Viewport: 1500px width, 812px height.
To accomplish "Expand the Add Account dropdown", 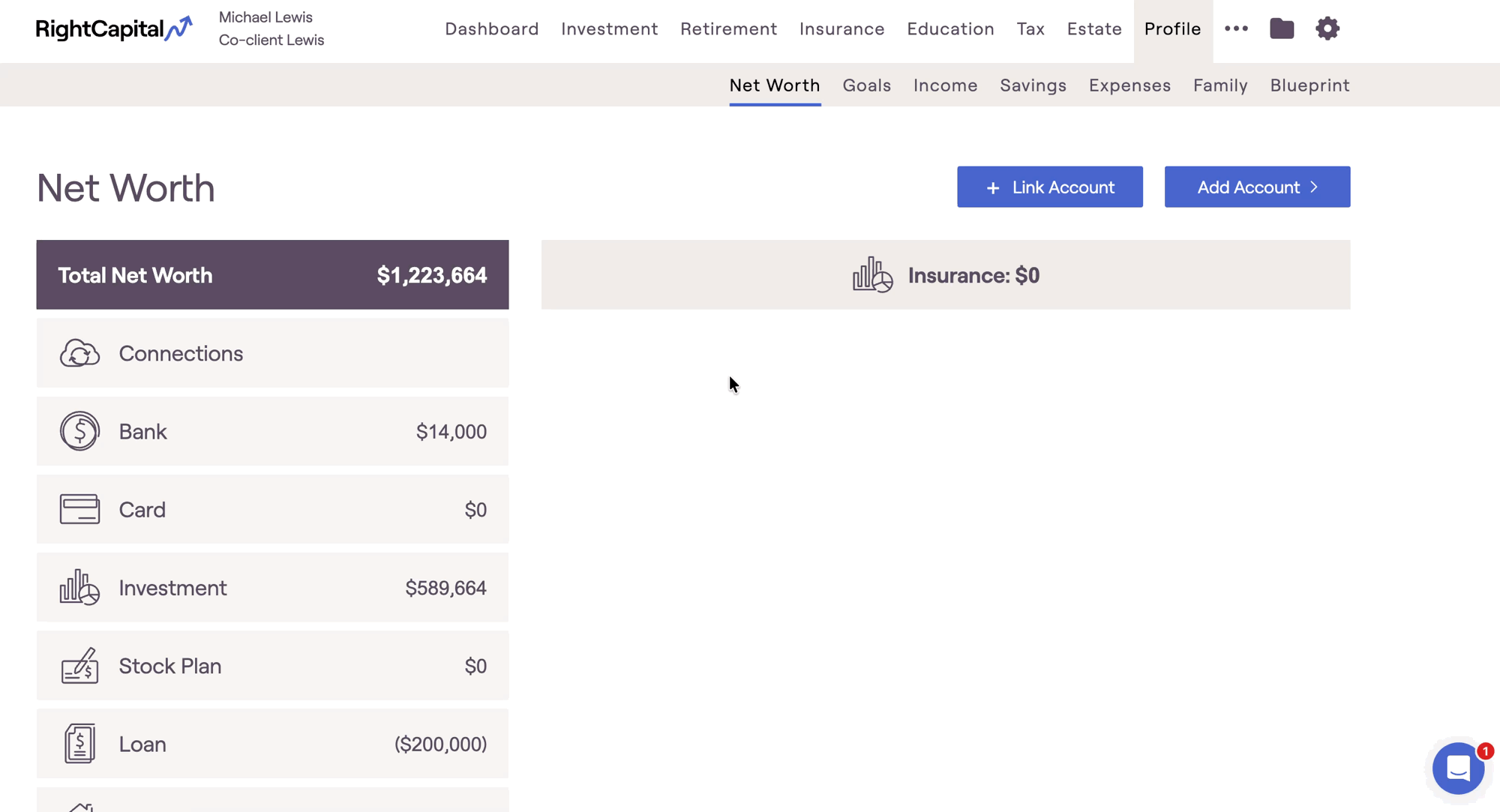I will pos(1257,187).
